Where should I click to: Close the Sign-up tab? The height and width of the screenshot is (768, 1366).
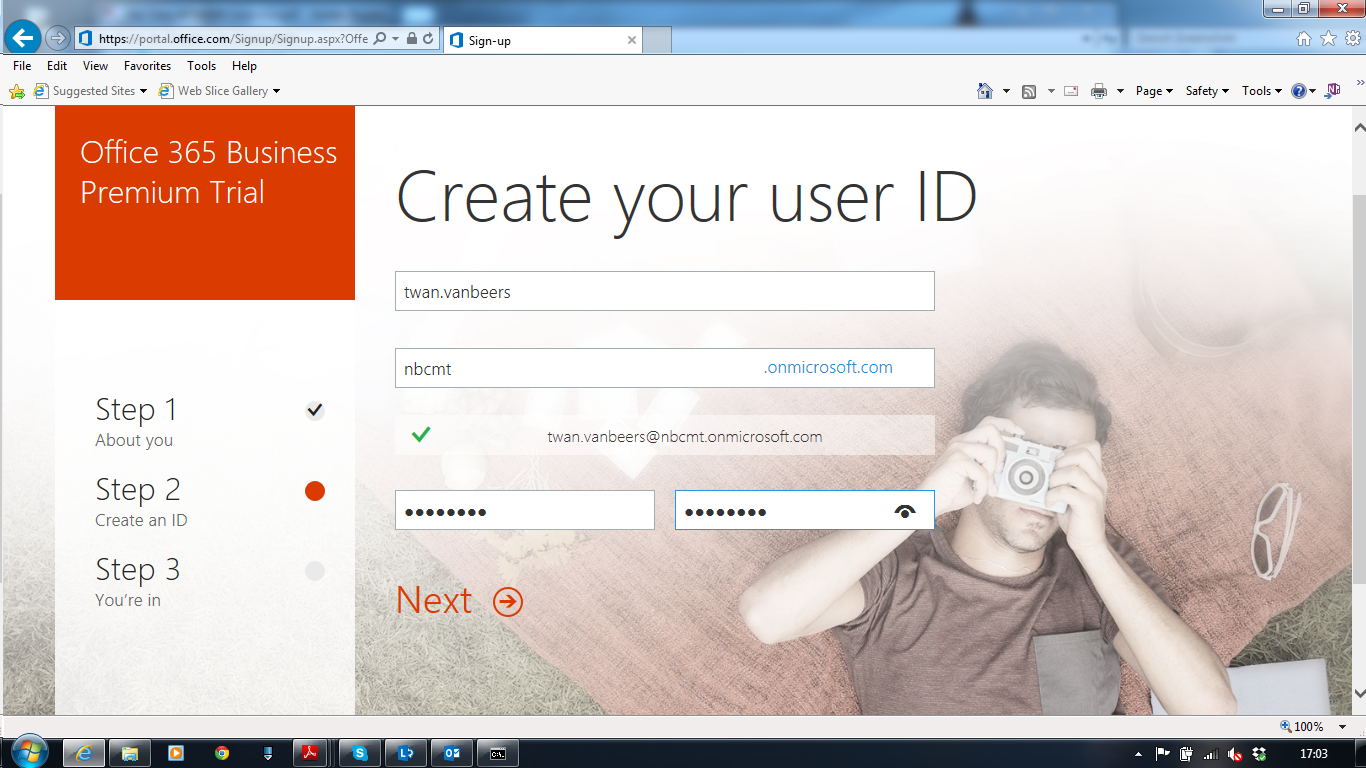[632, 40]
